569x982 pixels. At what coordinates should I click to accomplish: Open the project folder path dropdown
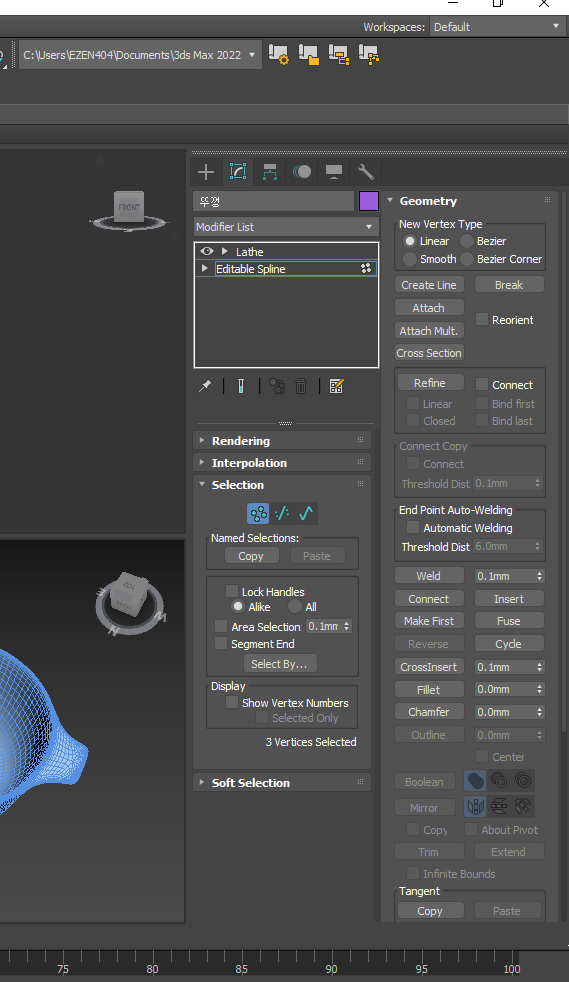click(x=252, y=55)
